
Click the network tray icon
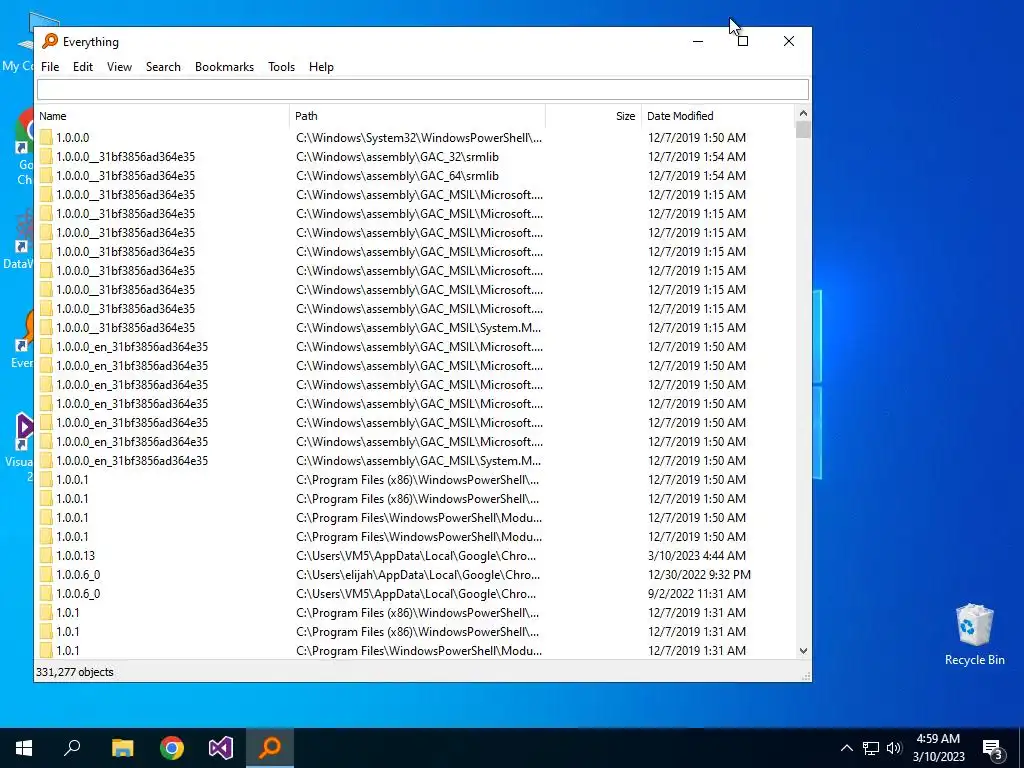coord(871,748)
